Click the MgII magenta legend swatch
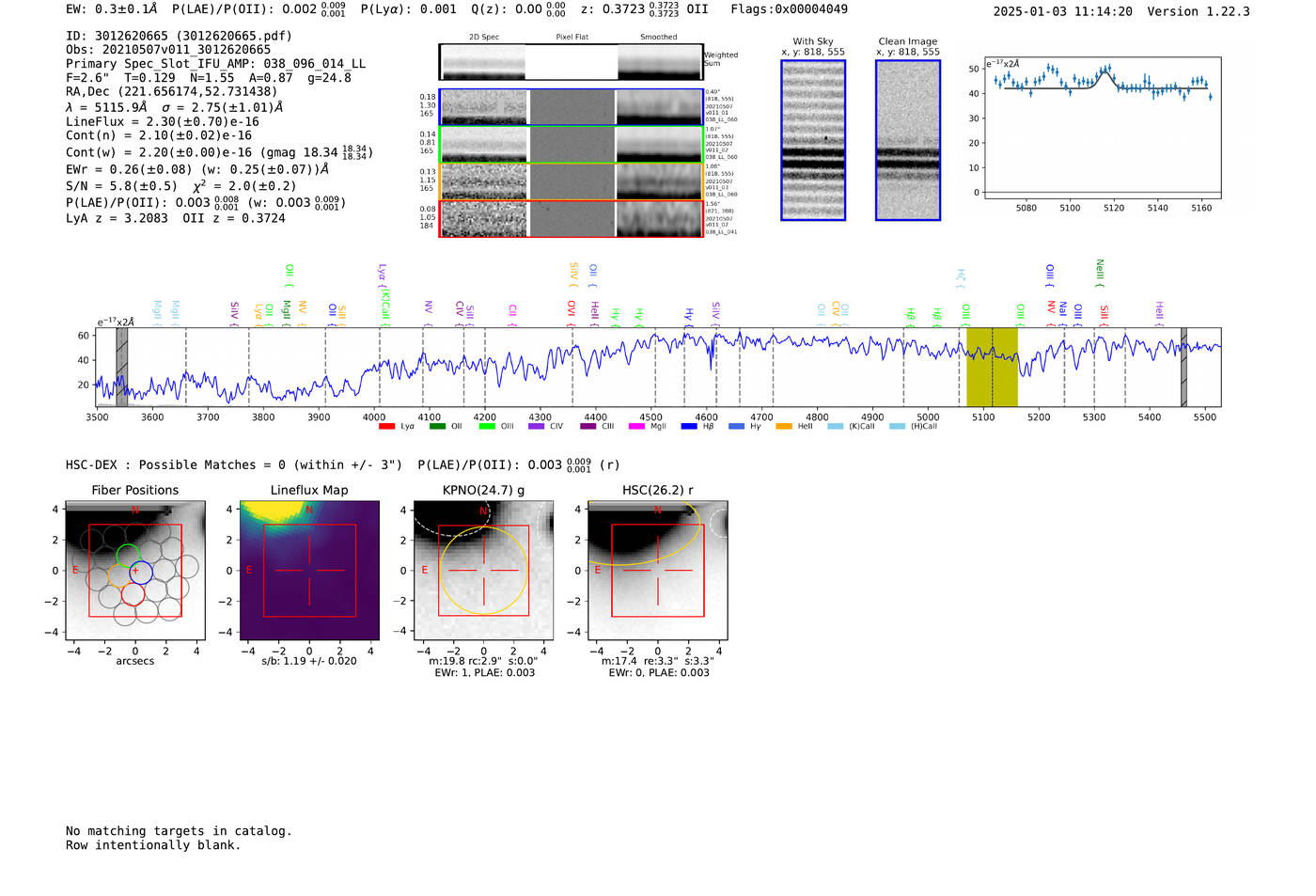 [637, 426]
